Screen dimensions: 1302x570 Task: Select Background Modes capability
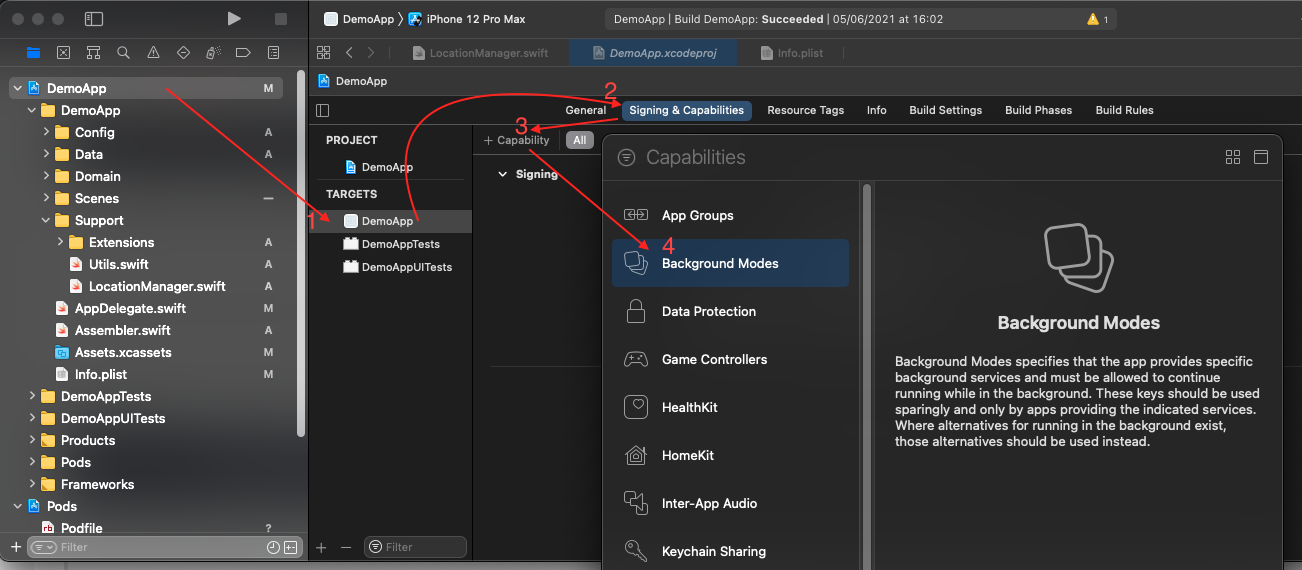(x=730, y=263)
